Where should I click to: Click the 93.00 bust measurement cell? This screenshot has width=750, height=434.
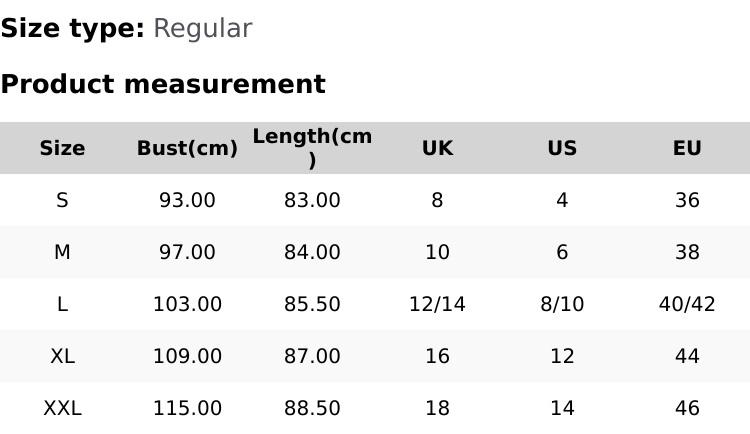(x=187, y=200)
